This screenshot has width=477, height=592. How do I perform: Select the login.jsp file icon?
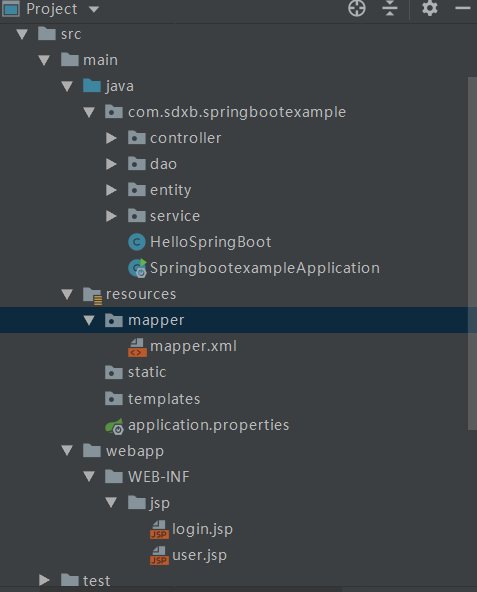pos(159,530)
